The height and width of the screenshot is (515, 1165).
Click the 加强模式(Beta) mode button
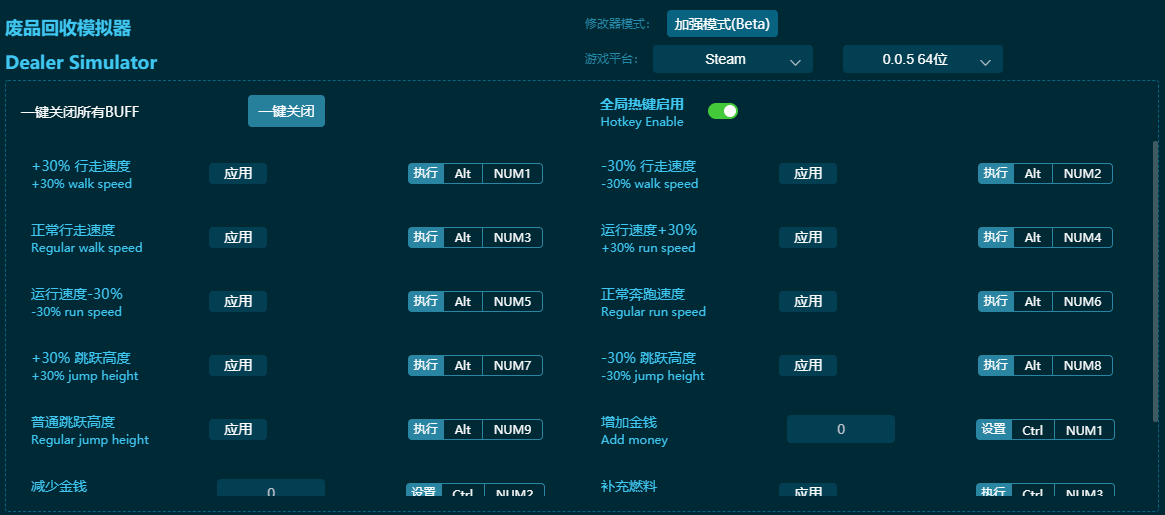[722, 24]
